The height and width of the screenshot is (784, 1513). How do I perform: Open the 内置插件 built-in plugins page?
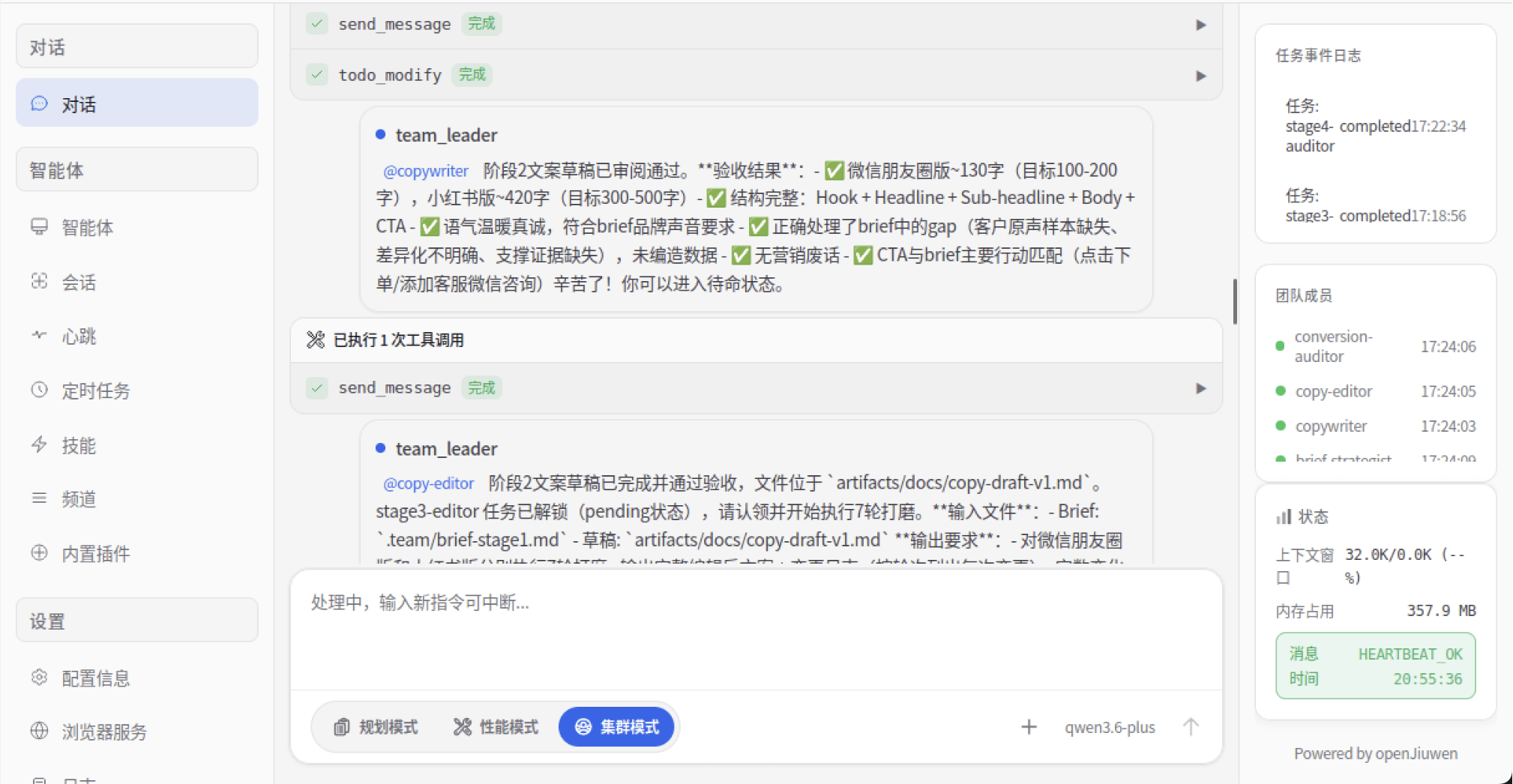[137, 553]
